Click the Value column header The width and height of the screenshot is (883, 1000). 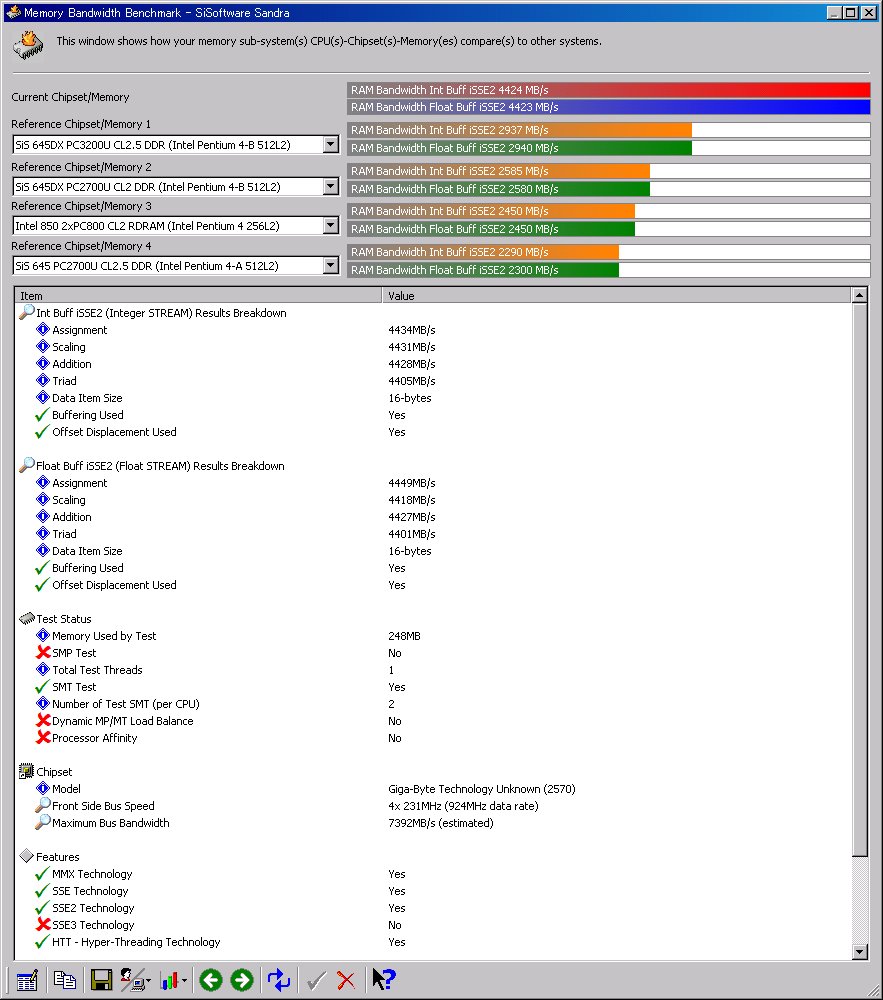(617, 295)
